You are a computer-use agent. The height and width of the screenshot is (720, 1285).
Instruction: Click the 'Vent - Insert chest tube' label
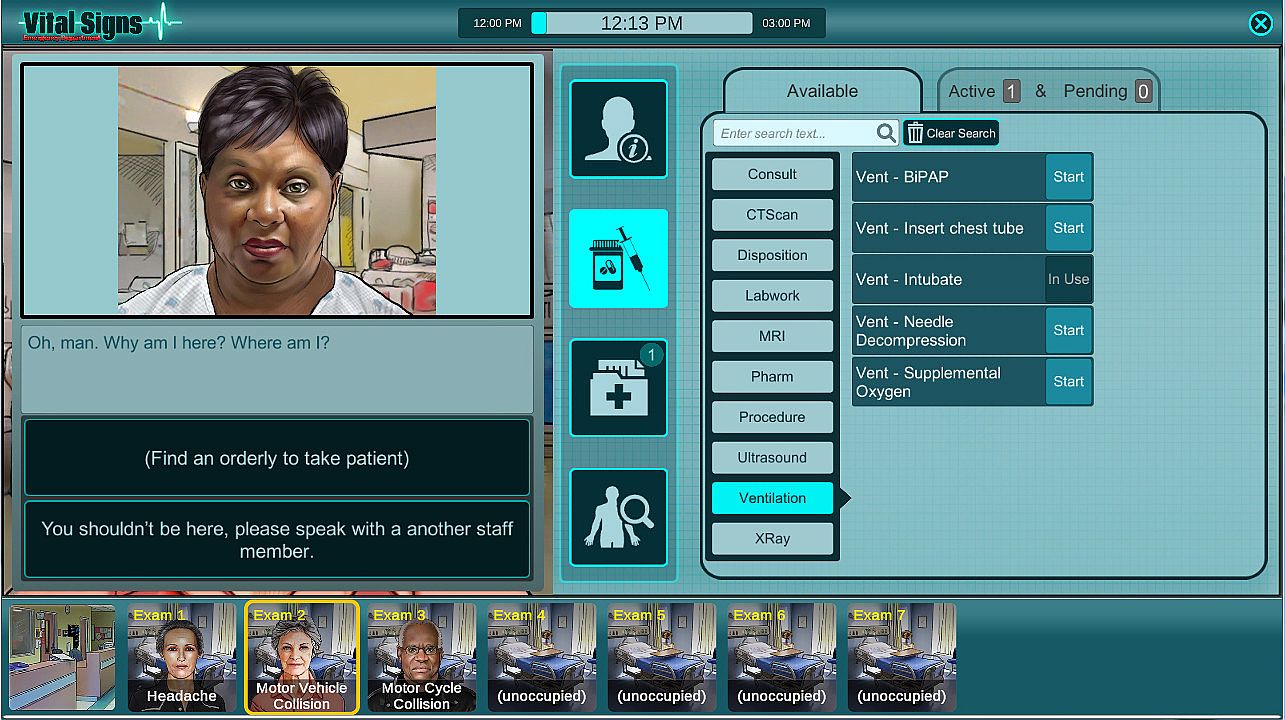click(940, 228)
